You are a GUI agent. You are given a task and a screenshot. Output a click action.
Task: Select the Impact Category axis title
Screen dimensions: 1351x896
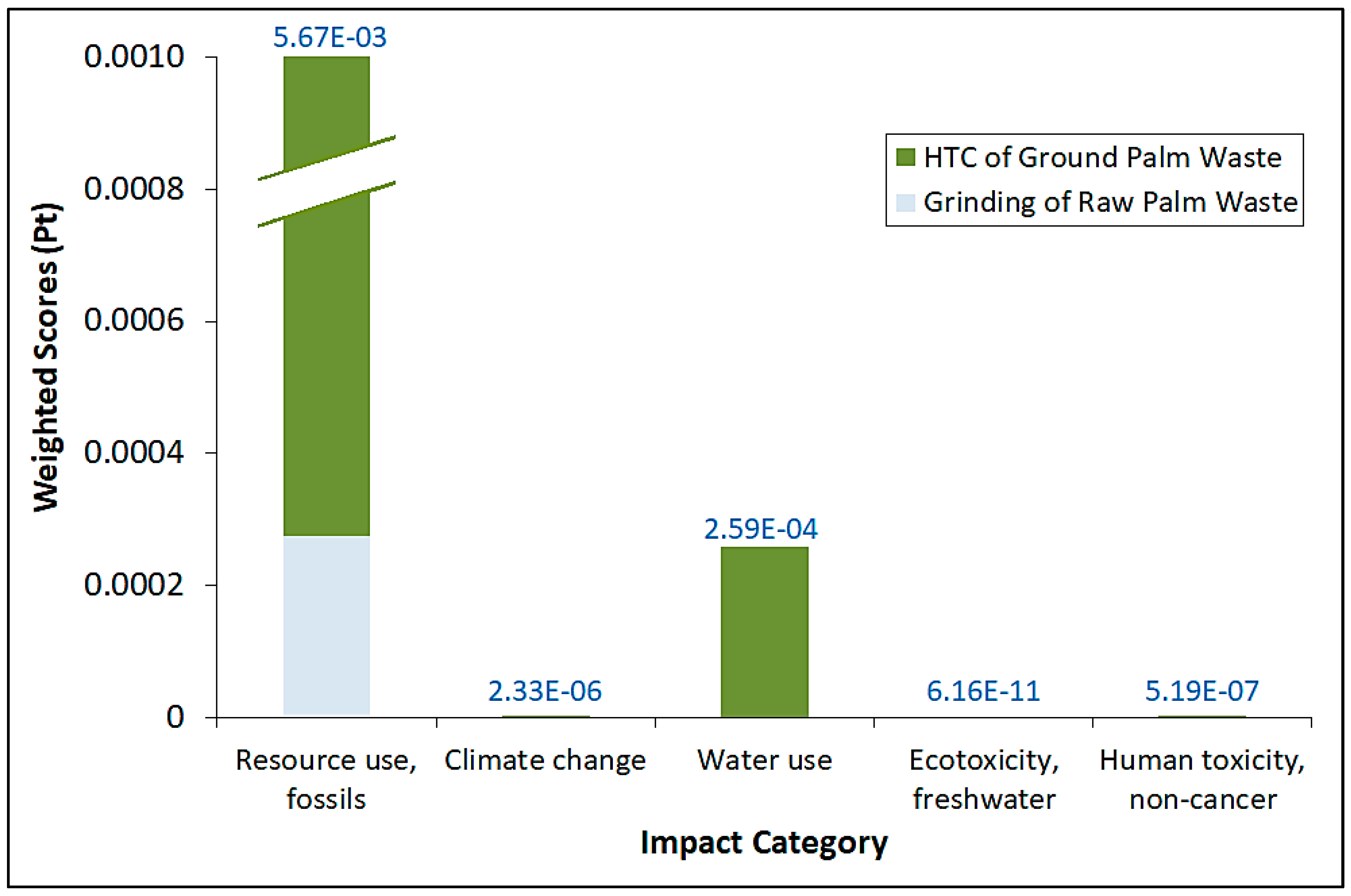[764, 843]
